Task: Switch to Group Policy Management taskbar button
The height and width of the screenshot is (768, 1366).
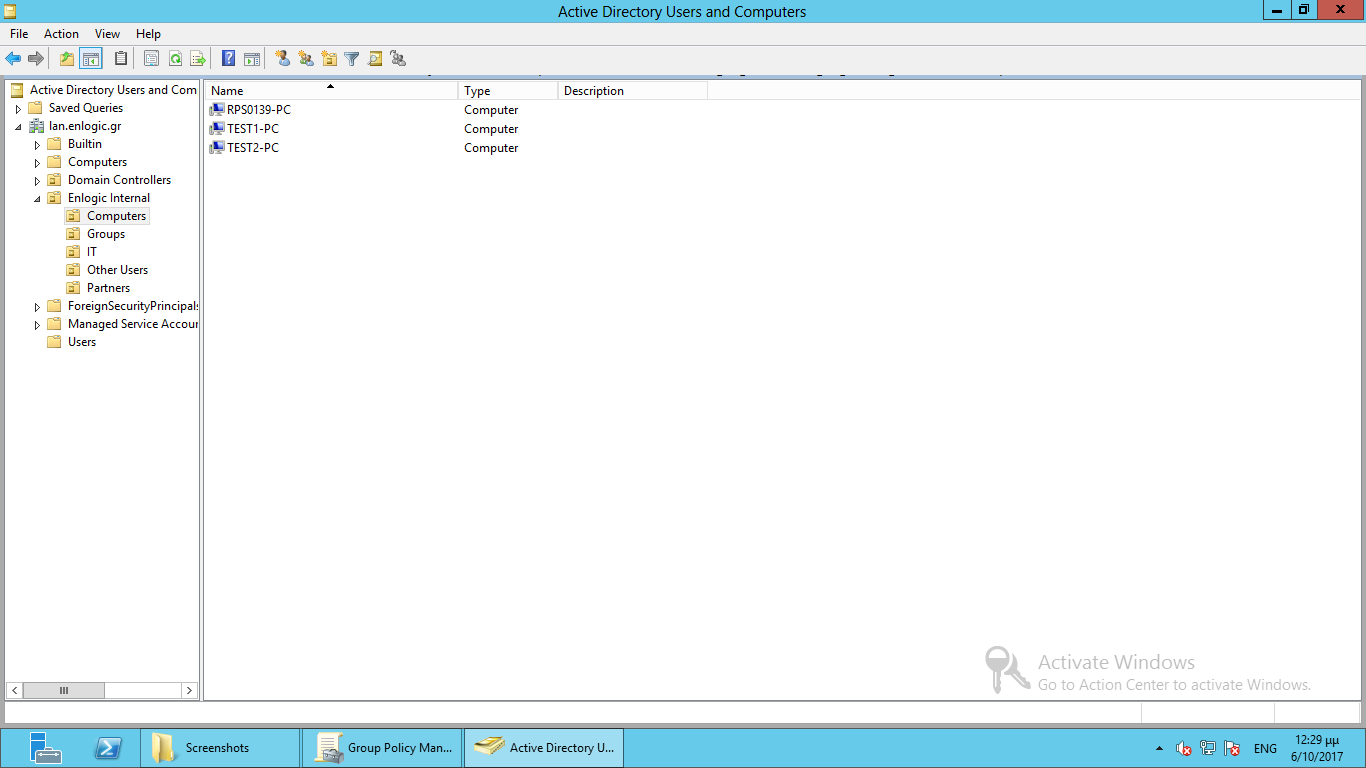Action: coord(382,748)
